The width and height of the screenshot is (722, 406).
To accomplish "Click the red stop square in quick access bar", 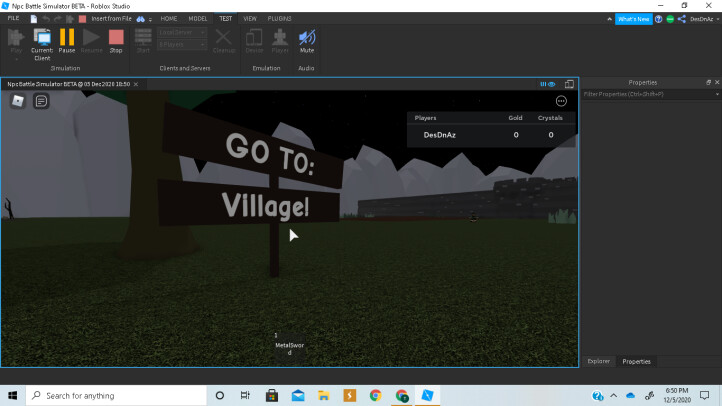I will pyautogui.click(x=82, y=19).
